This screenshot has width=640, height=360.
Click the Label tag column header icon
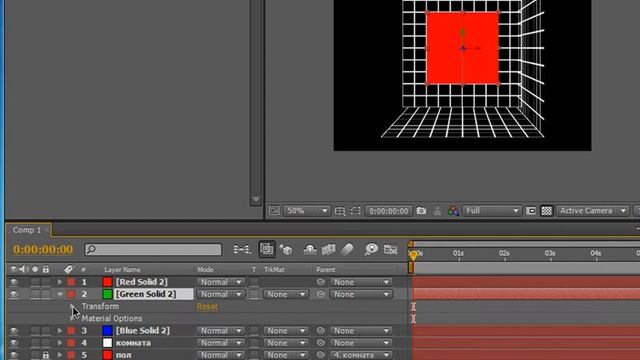pos(68,269)
